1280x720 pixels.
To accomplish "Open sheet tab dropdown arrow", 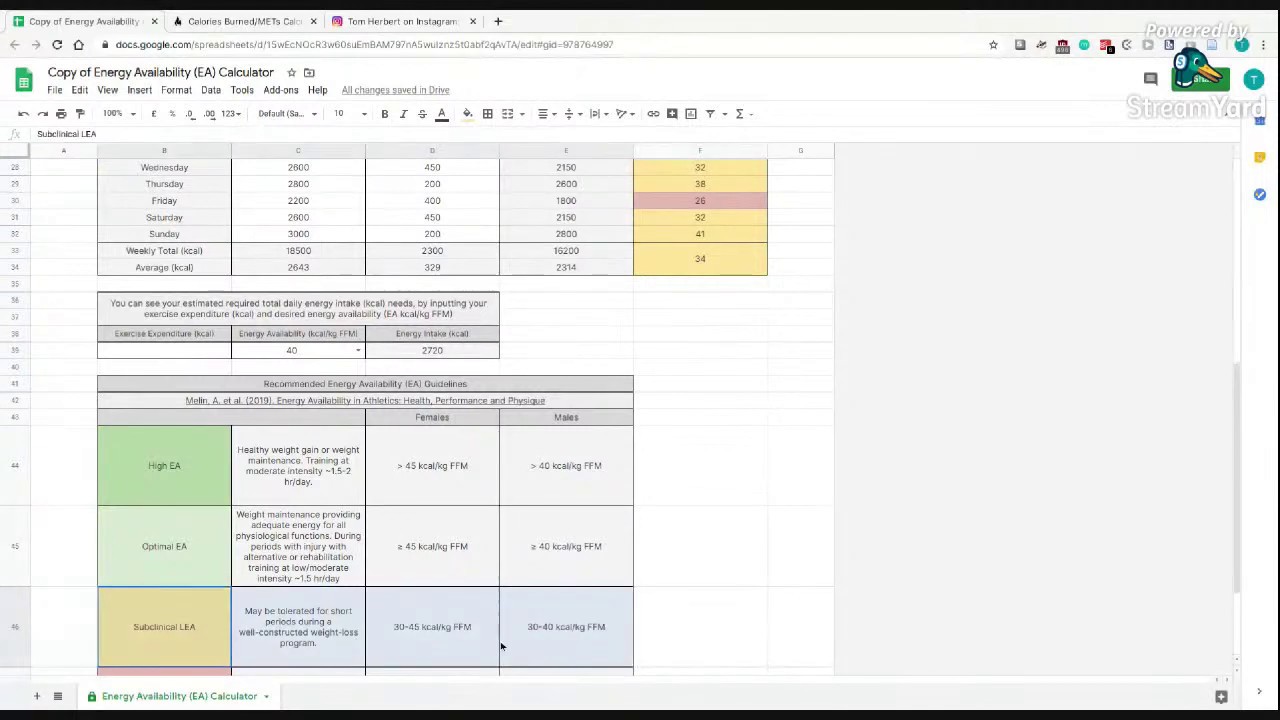I will (x=266, y=696).
